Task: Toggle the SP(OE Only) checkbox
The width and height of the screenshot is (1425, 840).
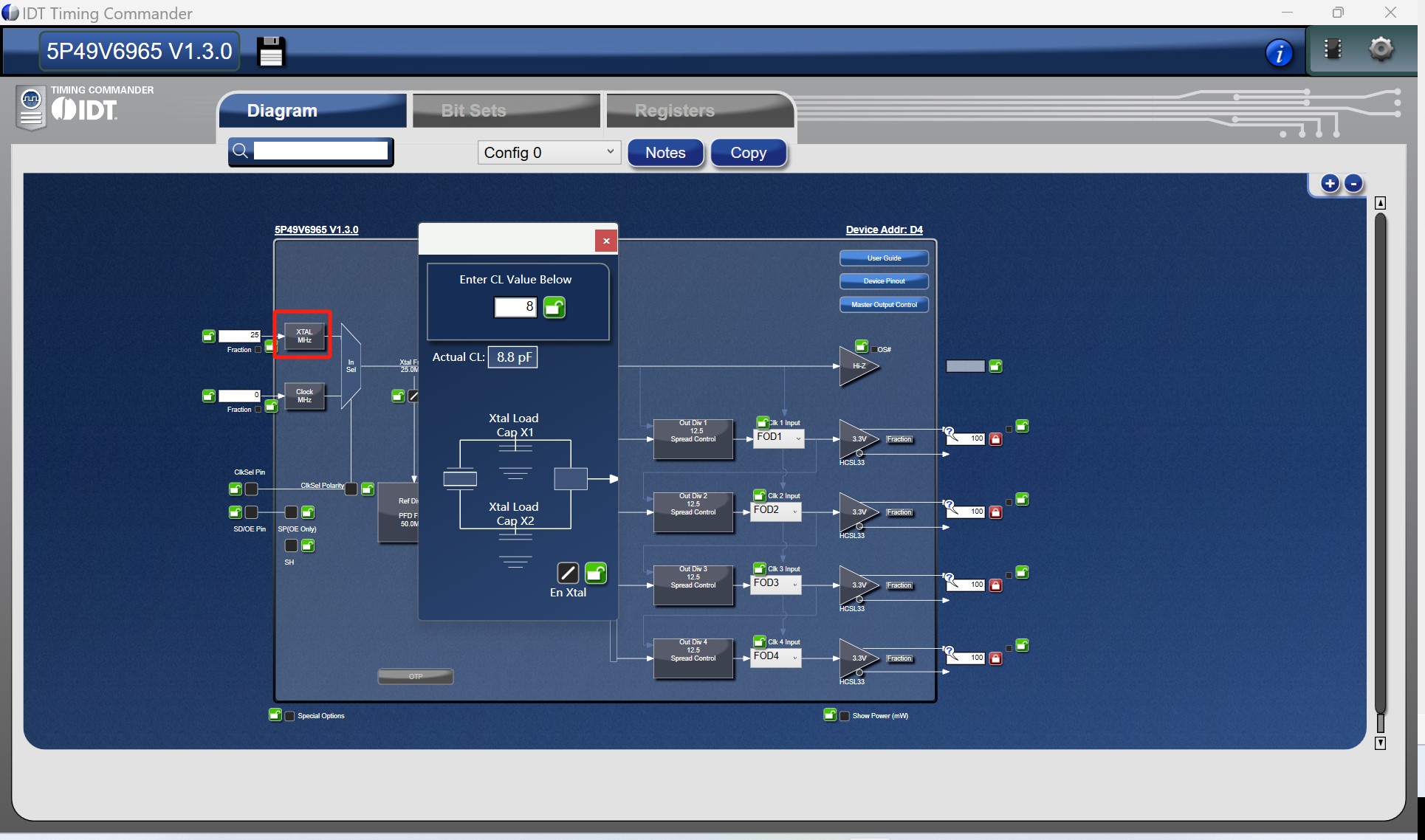Action: (291, 512)
